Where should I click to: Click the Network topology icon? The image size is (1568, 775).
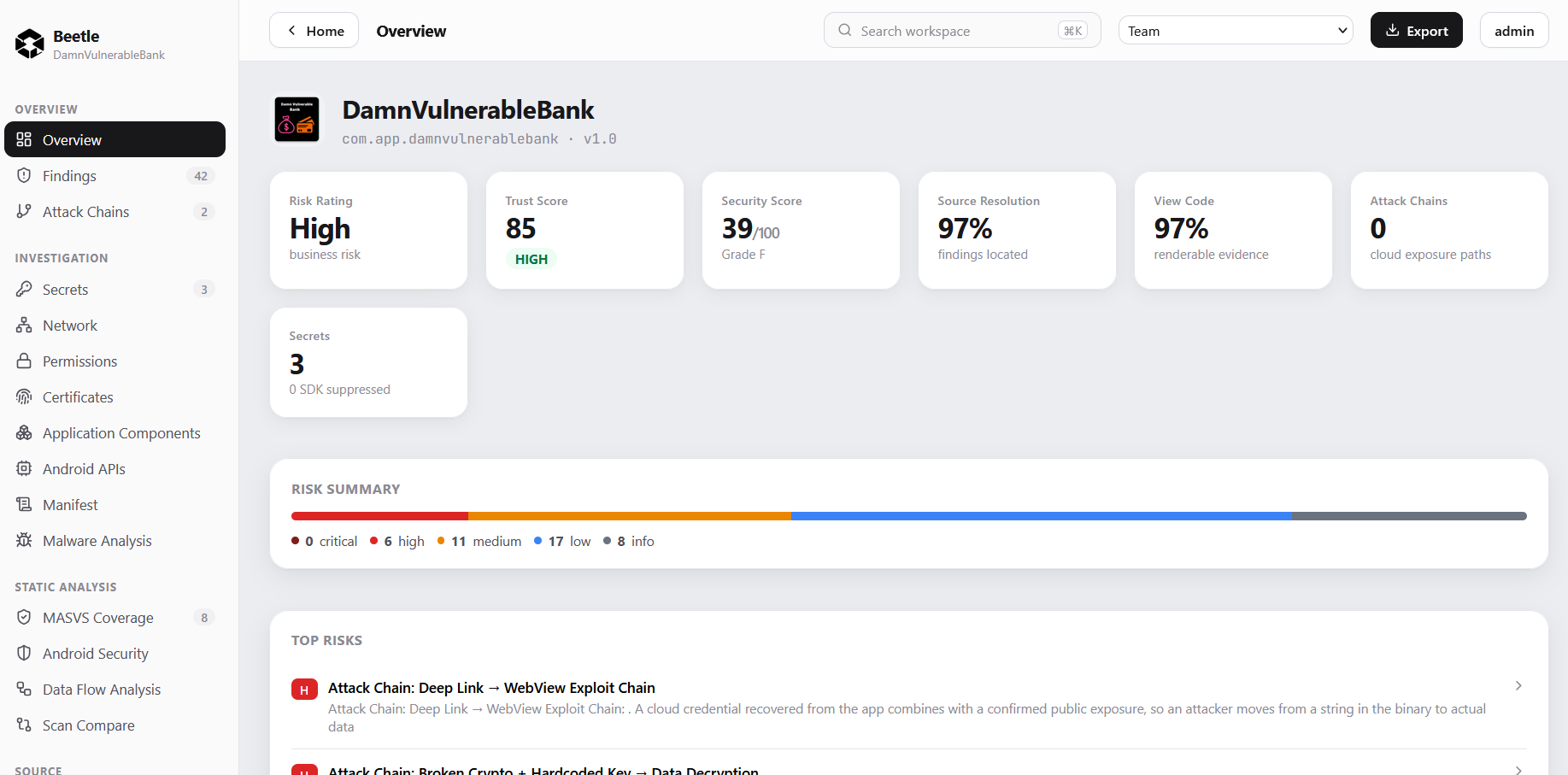point(24,325)
